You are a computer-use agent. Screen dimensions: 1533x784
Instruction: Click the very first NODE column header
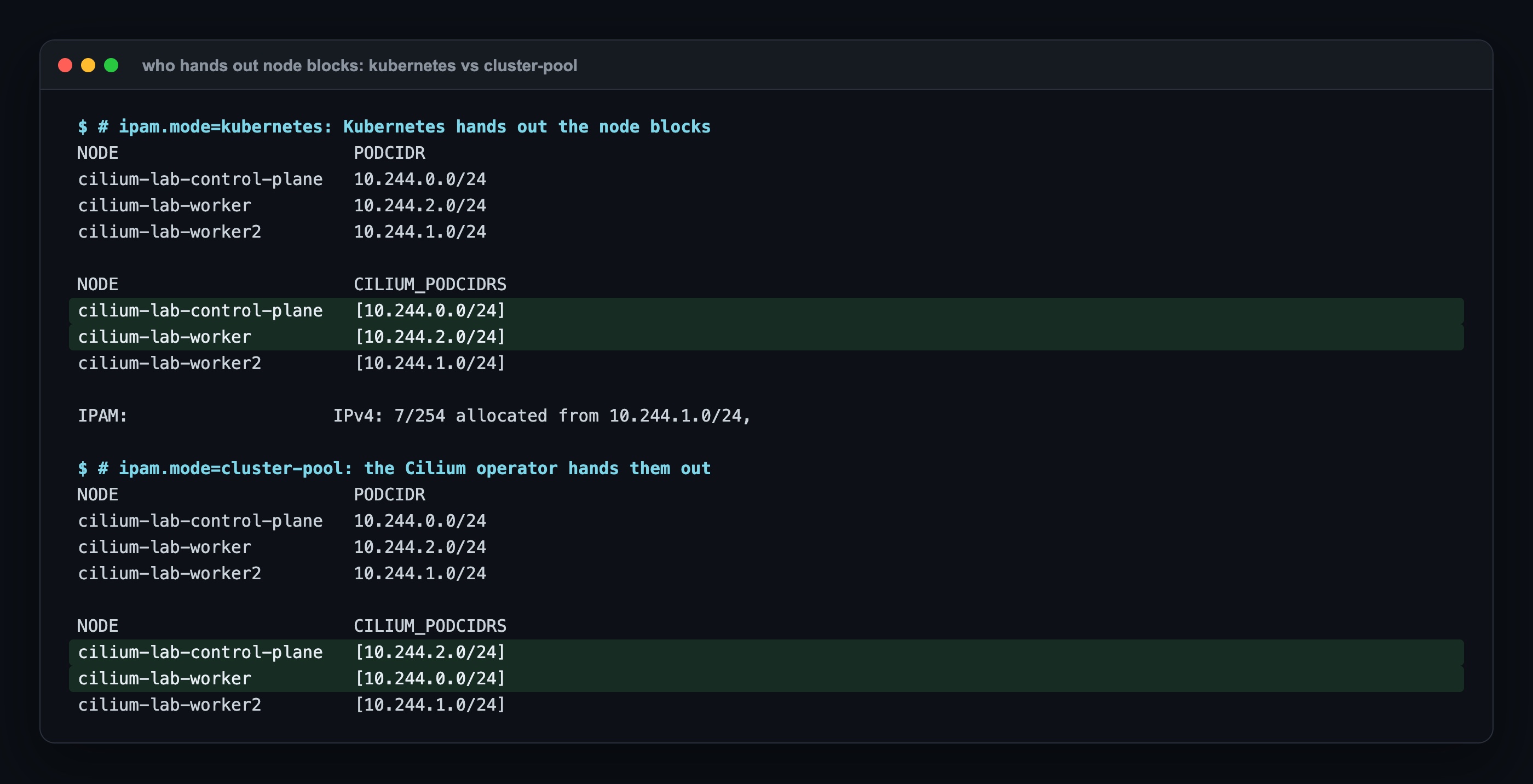tap(97, 153)
